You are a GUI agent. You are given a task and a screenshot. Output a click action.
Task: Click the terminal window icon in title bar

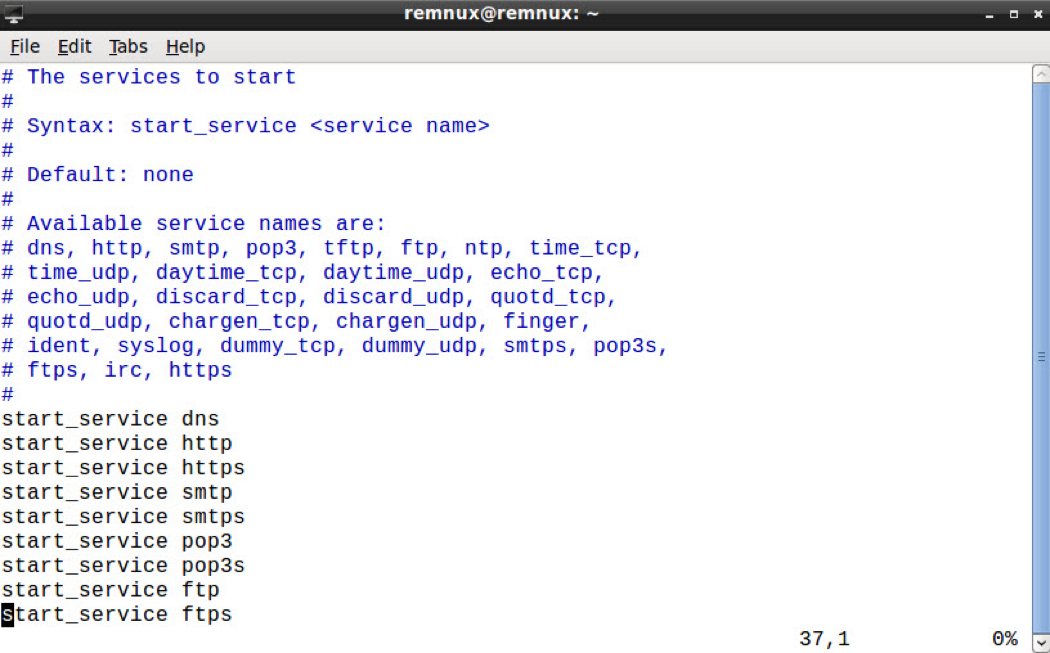[x=14, y=14]
